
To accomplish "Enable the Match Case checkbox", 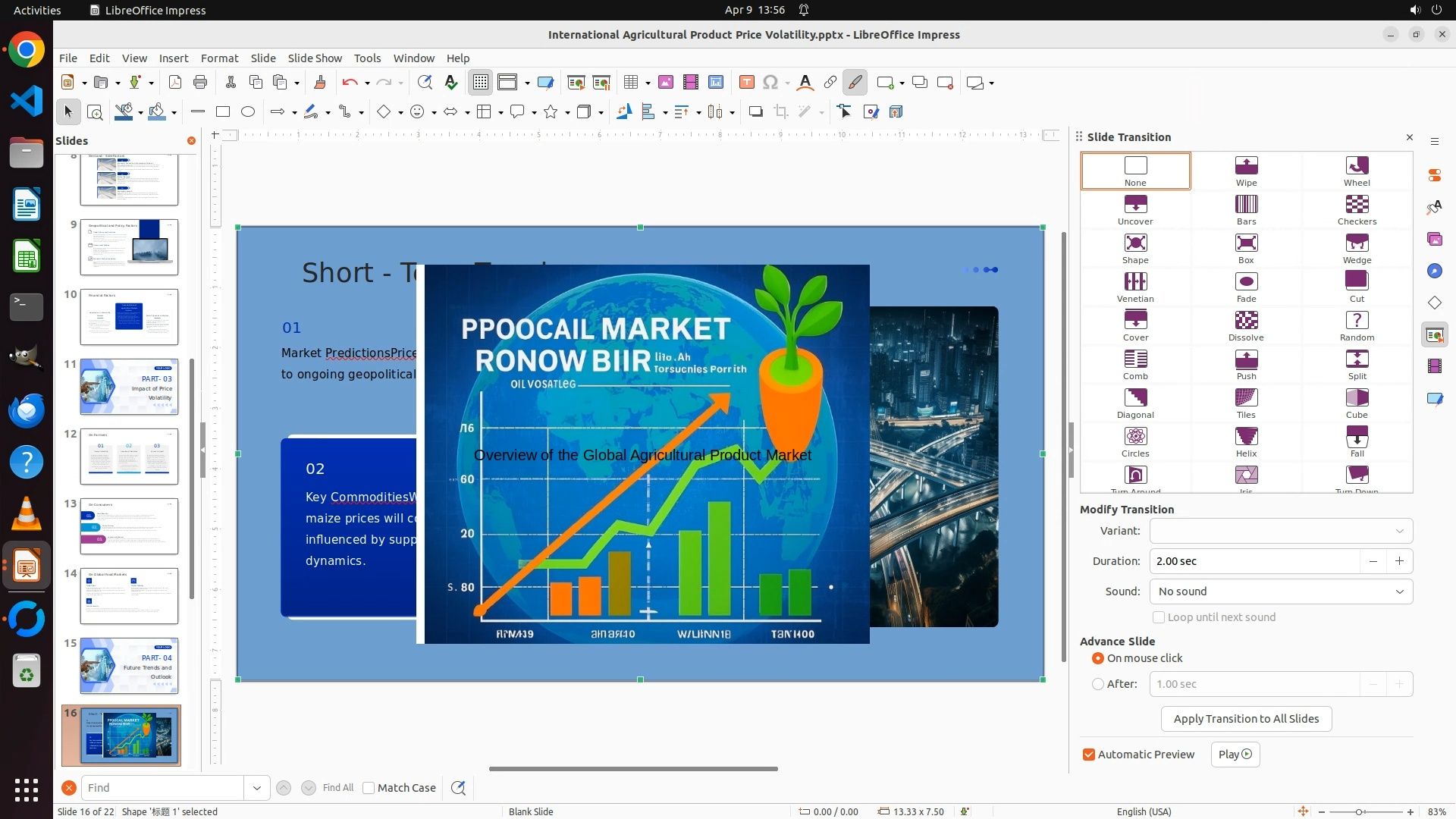I will 369,788.
